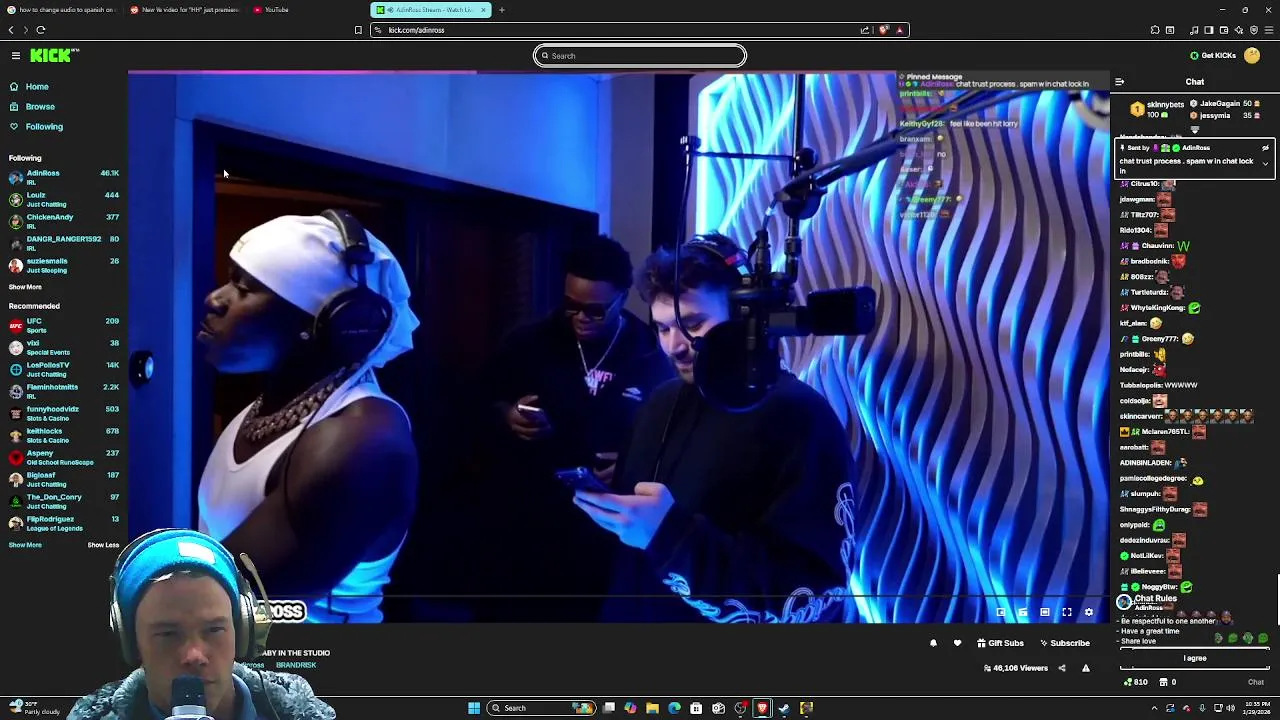The height and width of the screenshot is (720, 1280).
Task: Enter fullscreen on the video player
Action: pyautogui.click(x=1067, y=612)
